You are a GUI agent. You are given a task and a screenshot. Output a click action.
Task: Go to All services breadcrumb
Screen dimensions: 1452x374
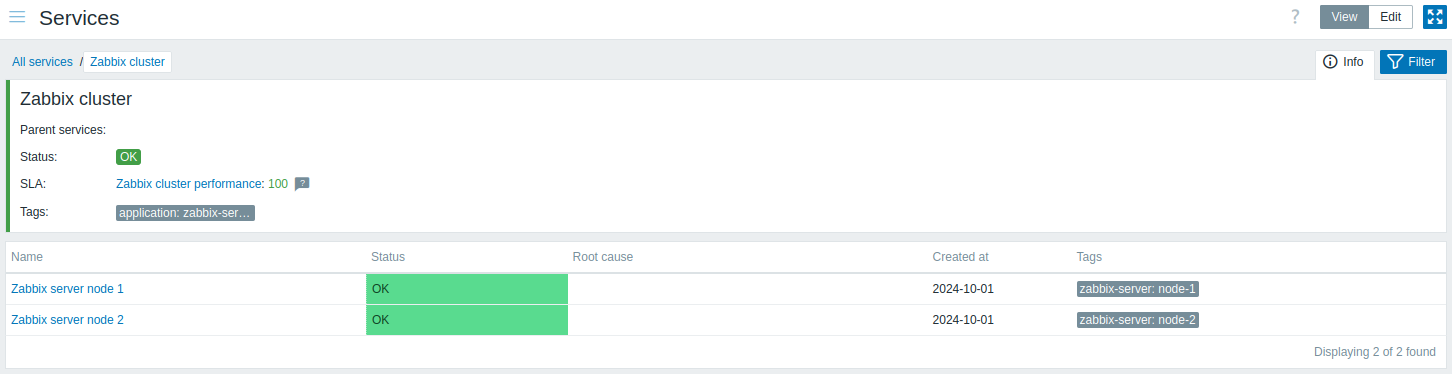42,62
